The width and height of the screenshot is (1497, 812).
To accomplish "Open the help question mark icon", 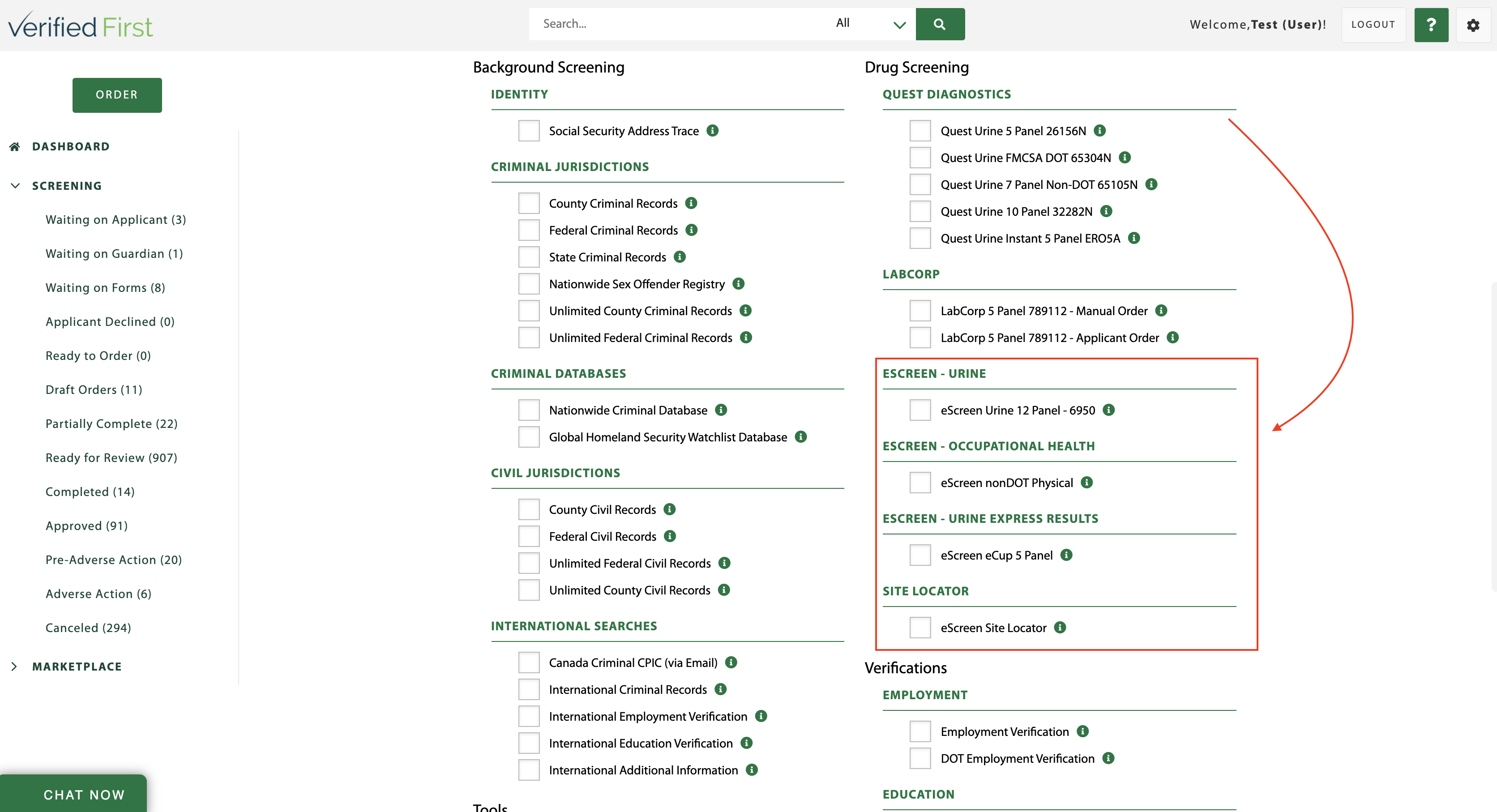I will pos(1431,25).
